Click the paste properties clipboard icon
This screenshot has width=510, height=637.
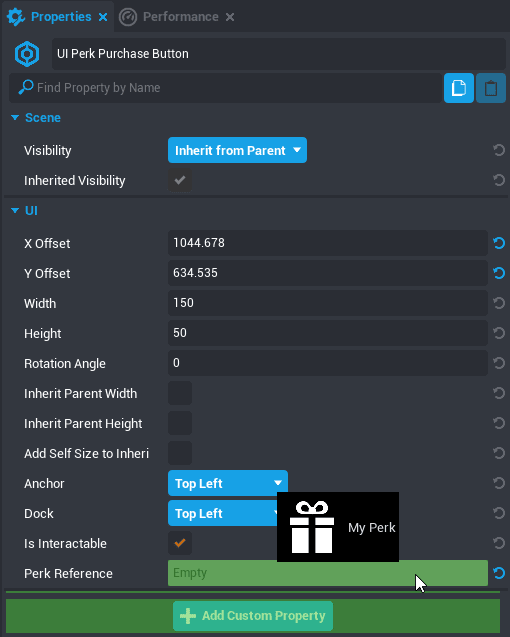click(x=490, y=88)
